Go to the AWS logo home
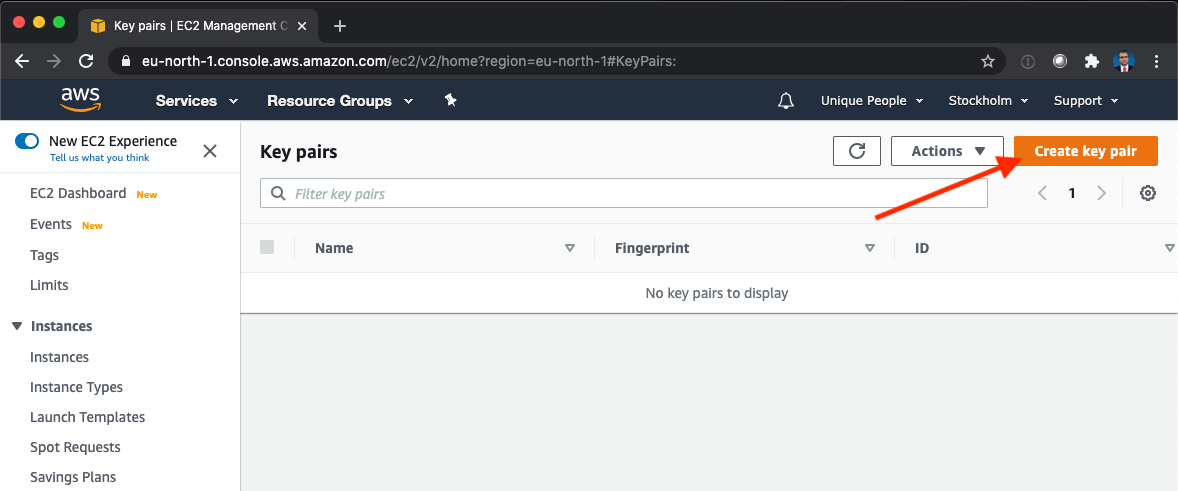 click(x=80, y=99)
